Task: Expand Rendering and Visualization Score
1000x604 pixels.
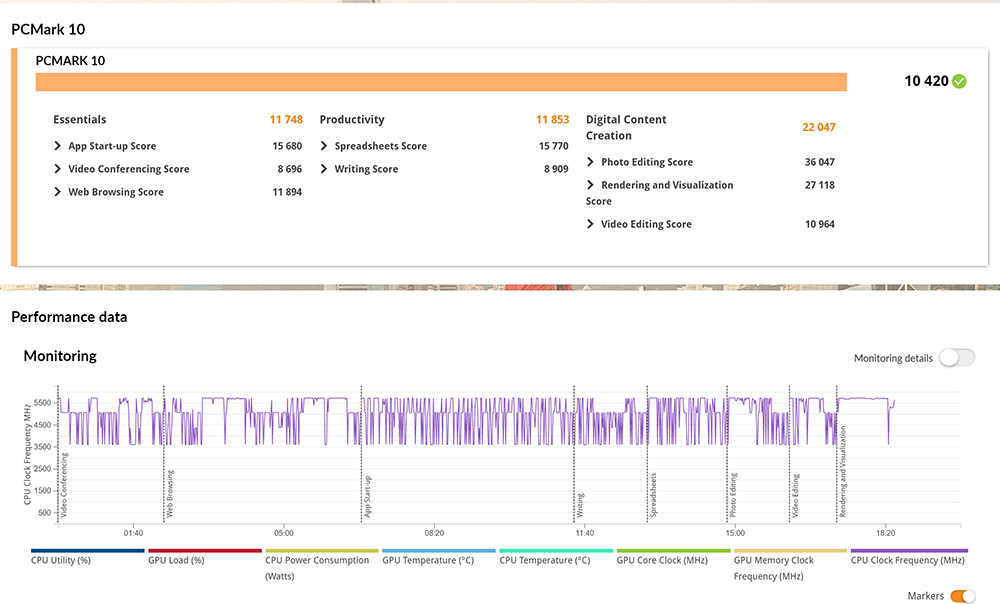Action: [x=591, y=185]
